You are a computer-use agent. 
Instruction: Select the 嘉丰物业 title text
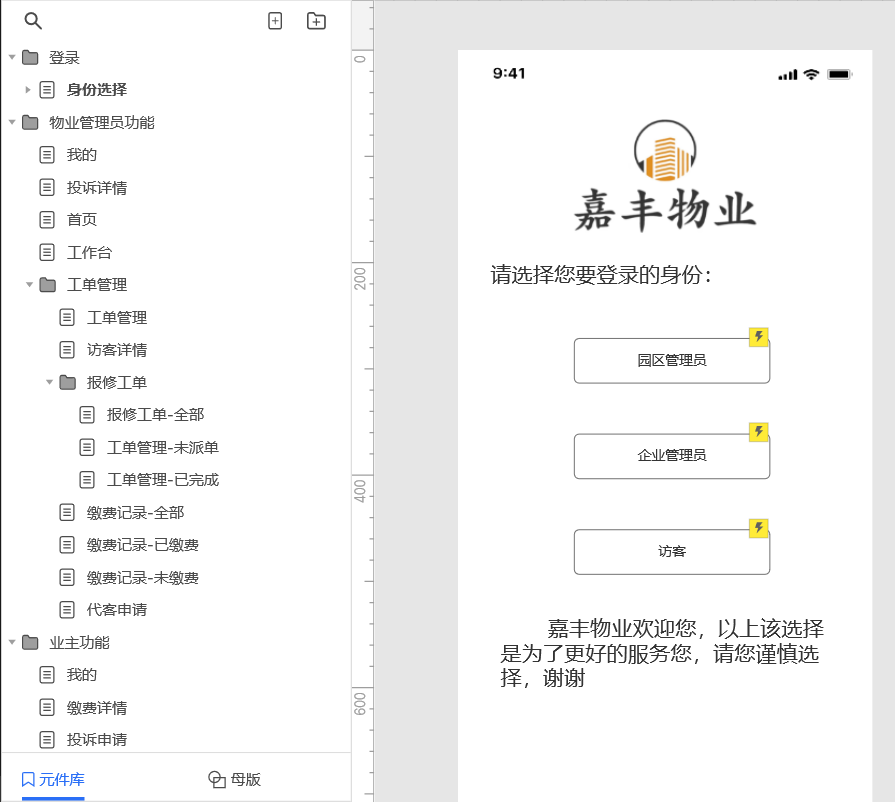pos(665,211)
